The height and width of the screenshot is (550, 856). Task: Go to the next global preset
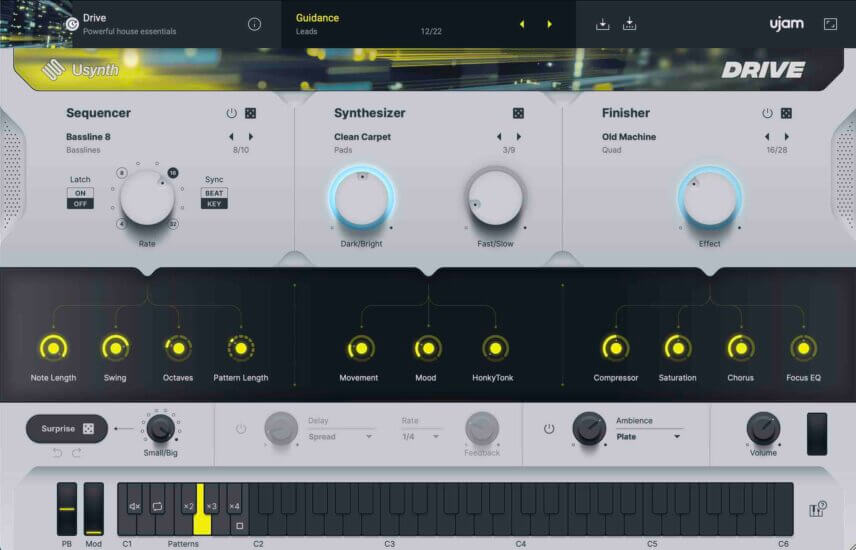click(x=549, y=24)
